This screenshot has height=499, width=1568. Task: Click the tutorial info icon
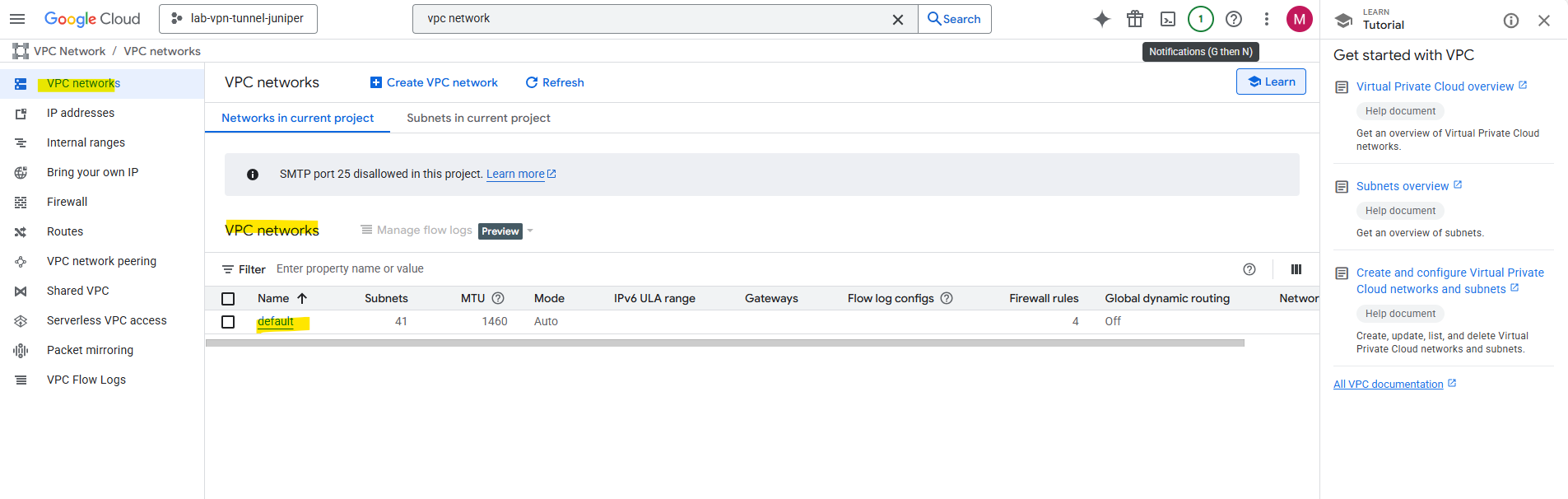pos(1511,21)
